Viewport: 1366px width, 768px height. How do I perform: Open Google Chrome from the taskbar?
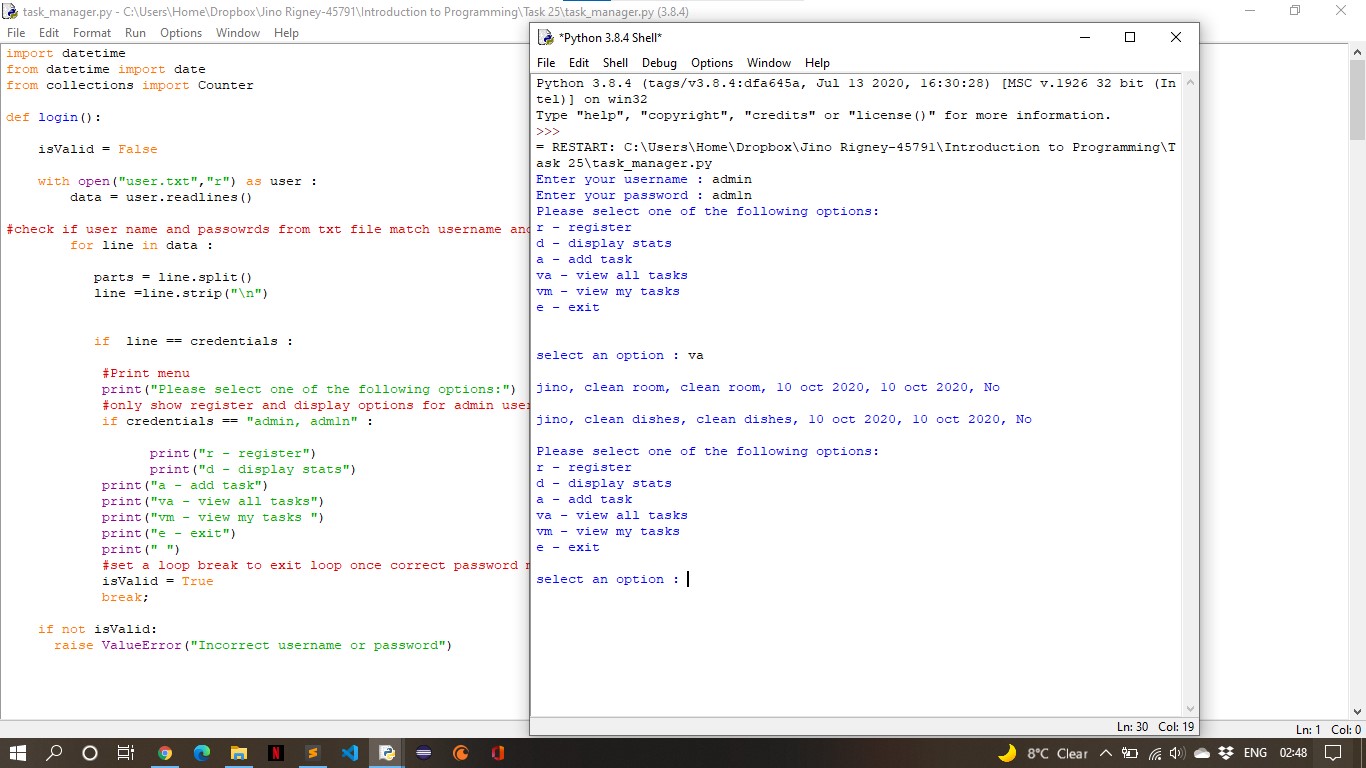165,753
